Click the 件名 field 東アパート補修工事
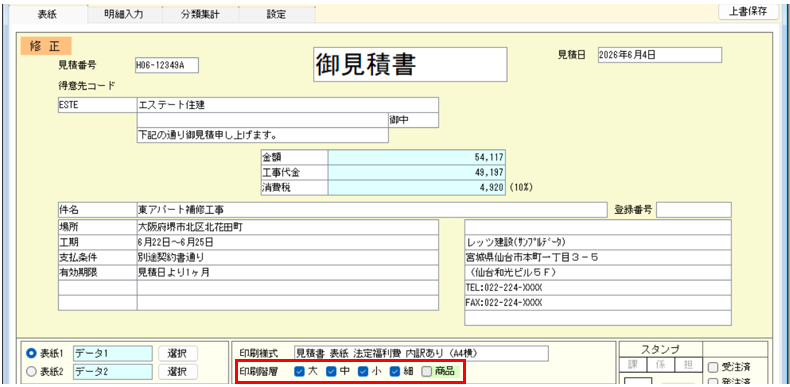The image size is (790, 387). 372,210
